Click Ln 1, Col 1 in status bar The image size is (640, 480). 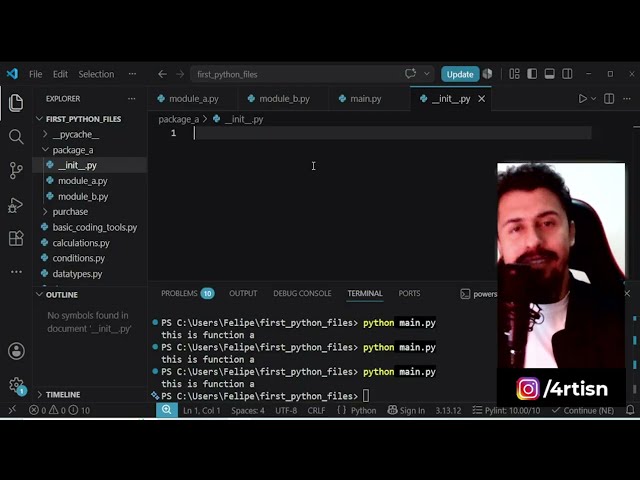pyautogui.click(x=202, y=410)
